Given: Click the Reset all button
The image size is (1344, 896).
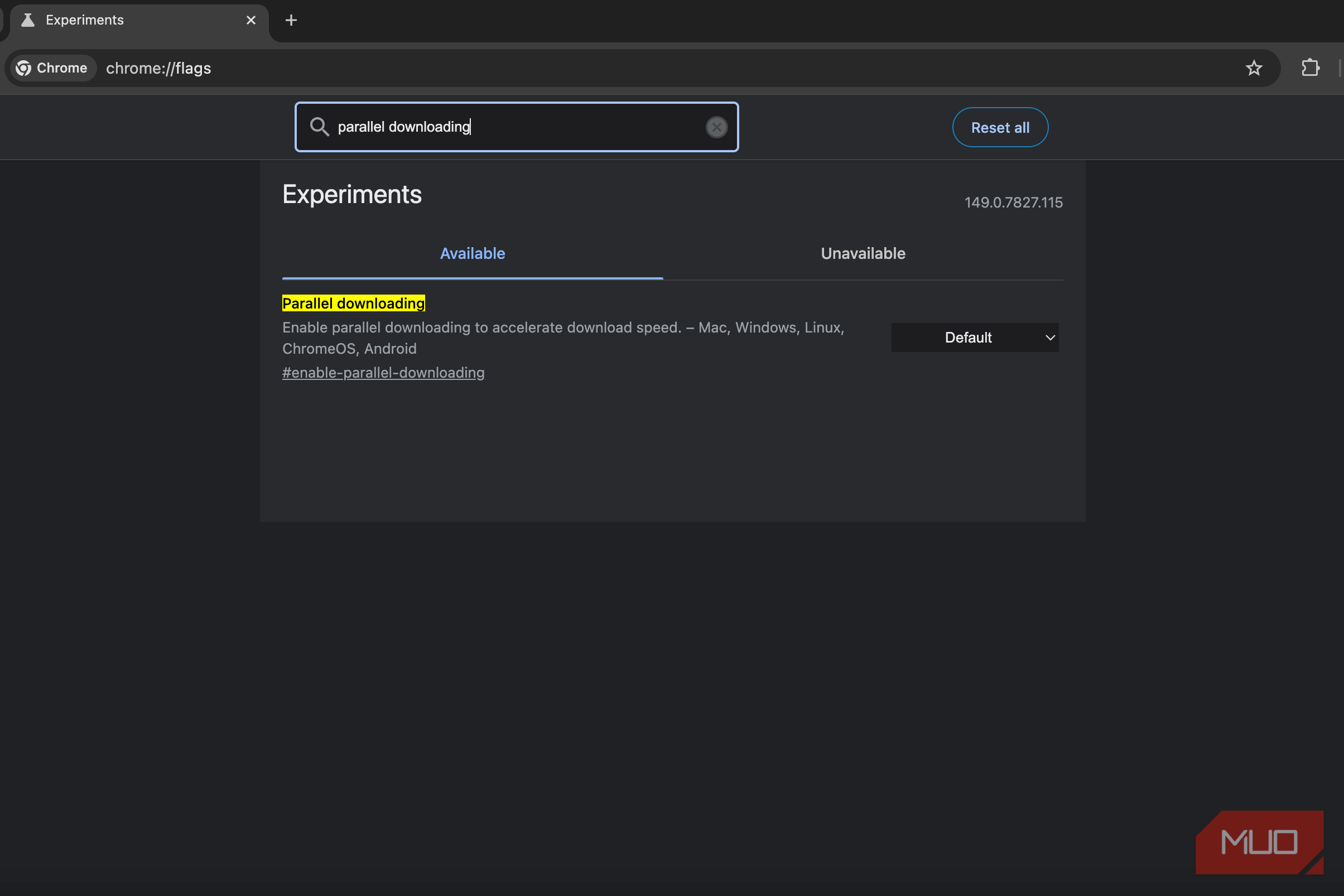Looking at the screenshot, I should click(x=1000, y=127).
